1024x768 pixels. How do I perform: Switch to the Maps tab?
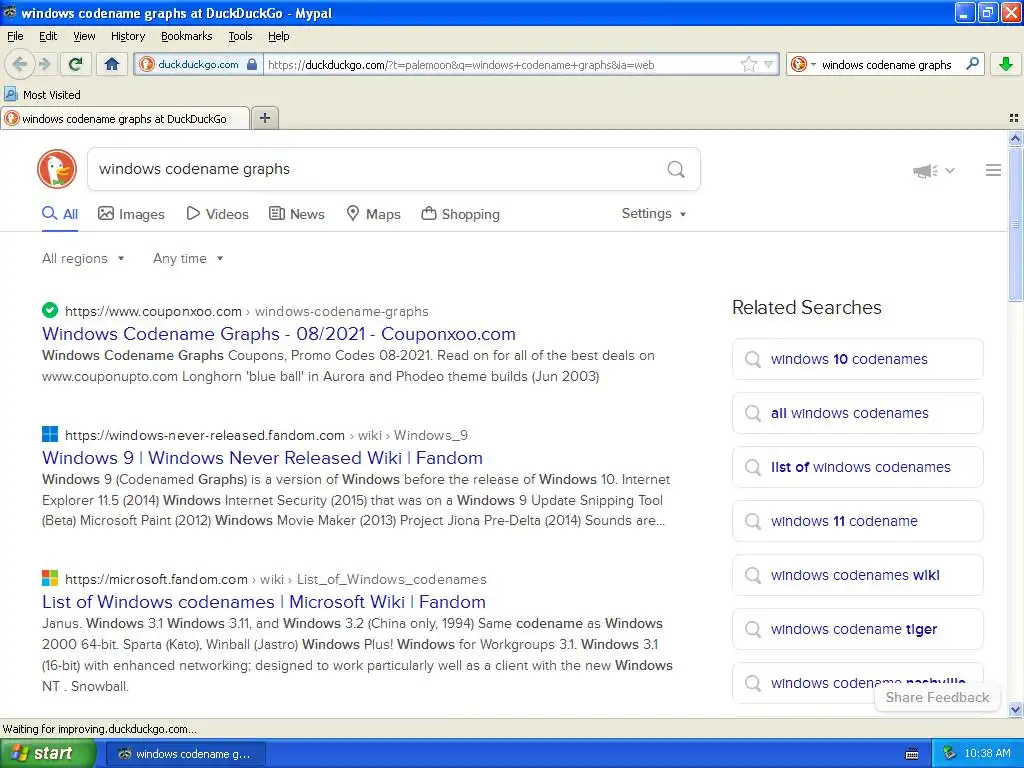point(373,214)
